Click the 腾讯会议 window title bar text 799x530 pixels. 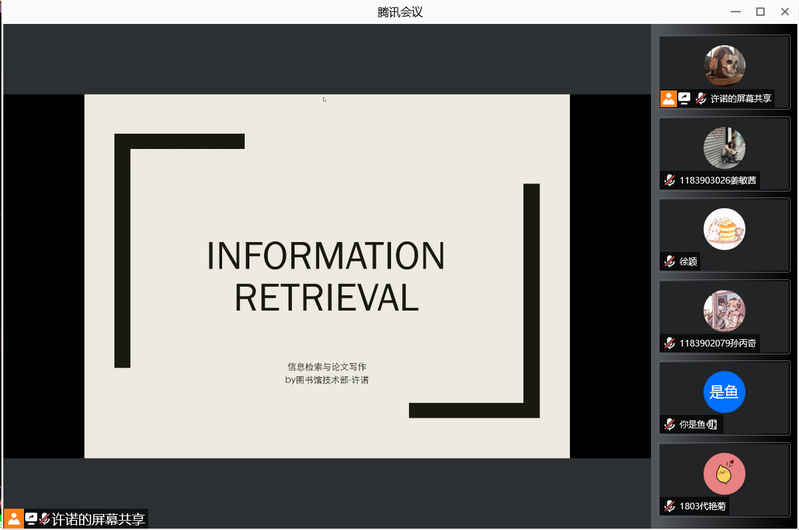tap(399, 11)
